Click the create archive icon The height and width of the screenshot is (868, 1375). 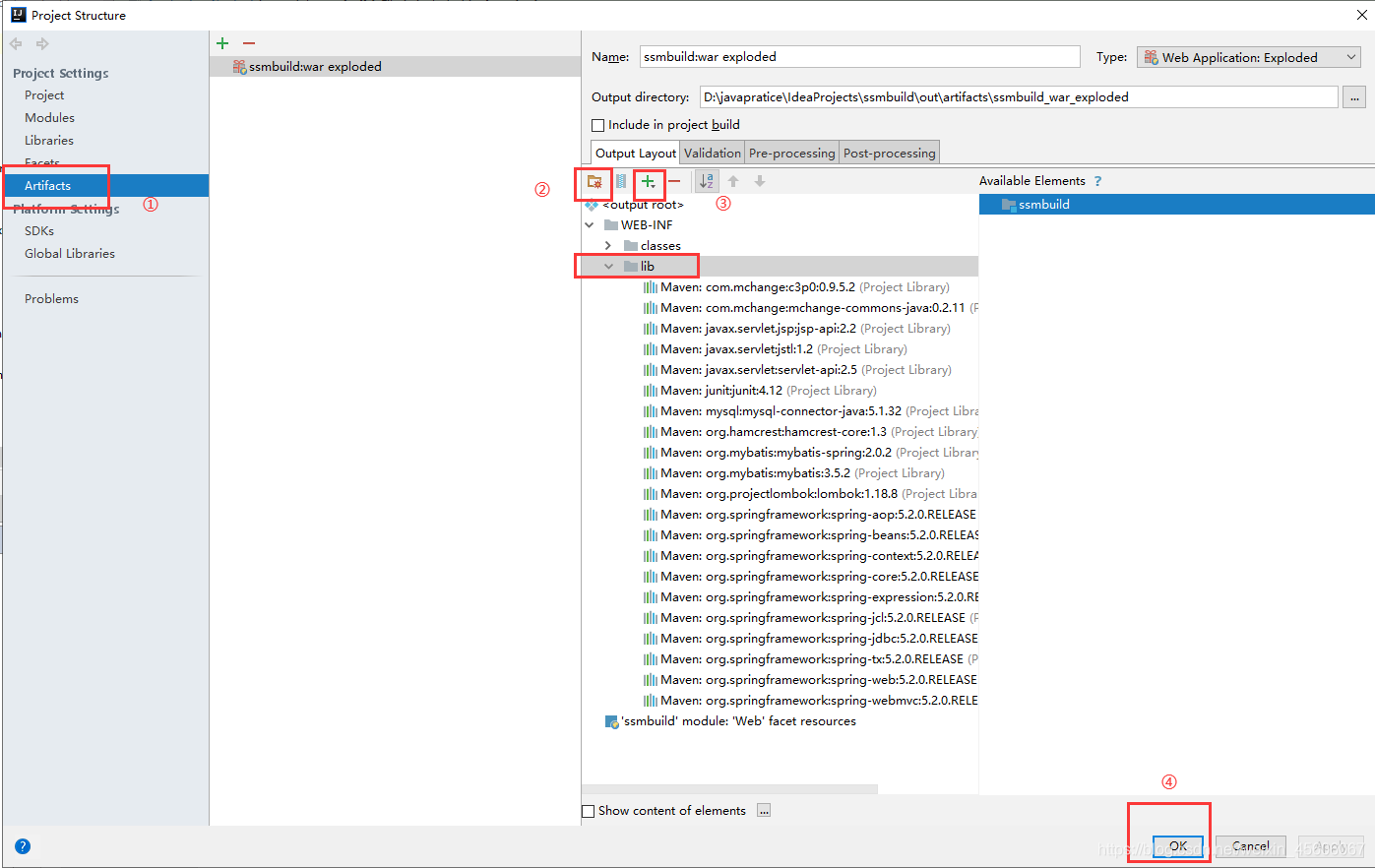pyautogui.click(x=621, y=181)
